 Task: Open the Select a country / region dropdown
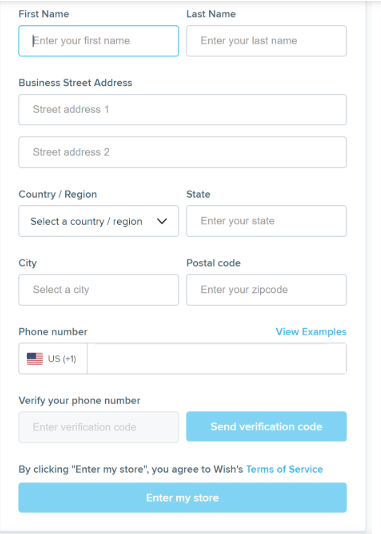coord(98,221)
